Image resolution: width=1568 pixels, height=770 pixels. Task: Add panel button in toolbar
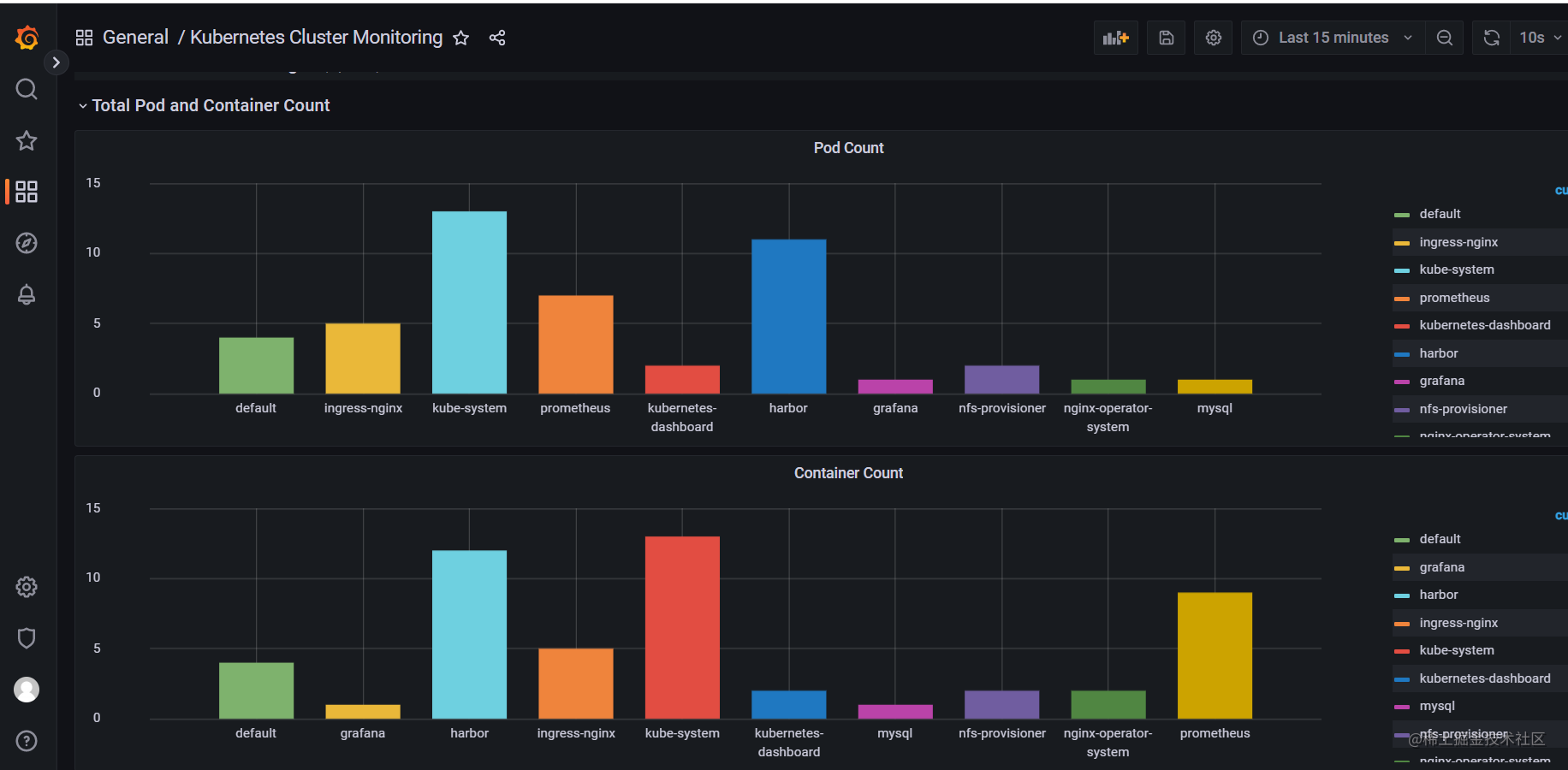click(1116, 38)
